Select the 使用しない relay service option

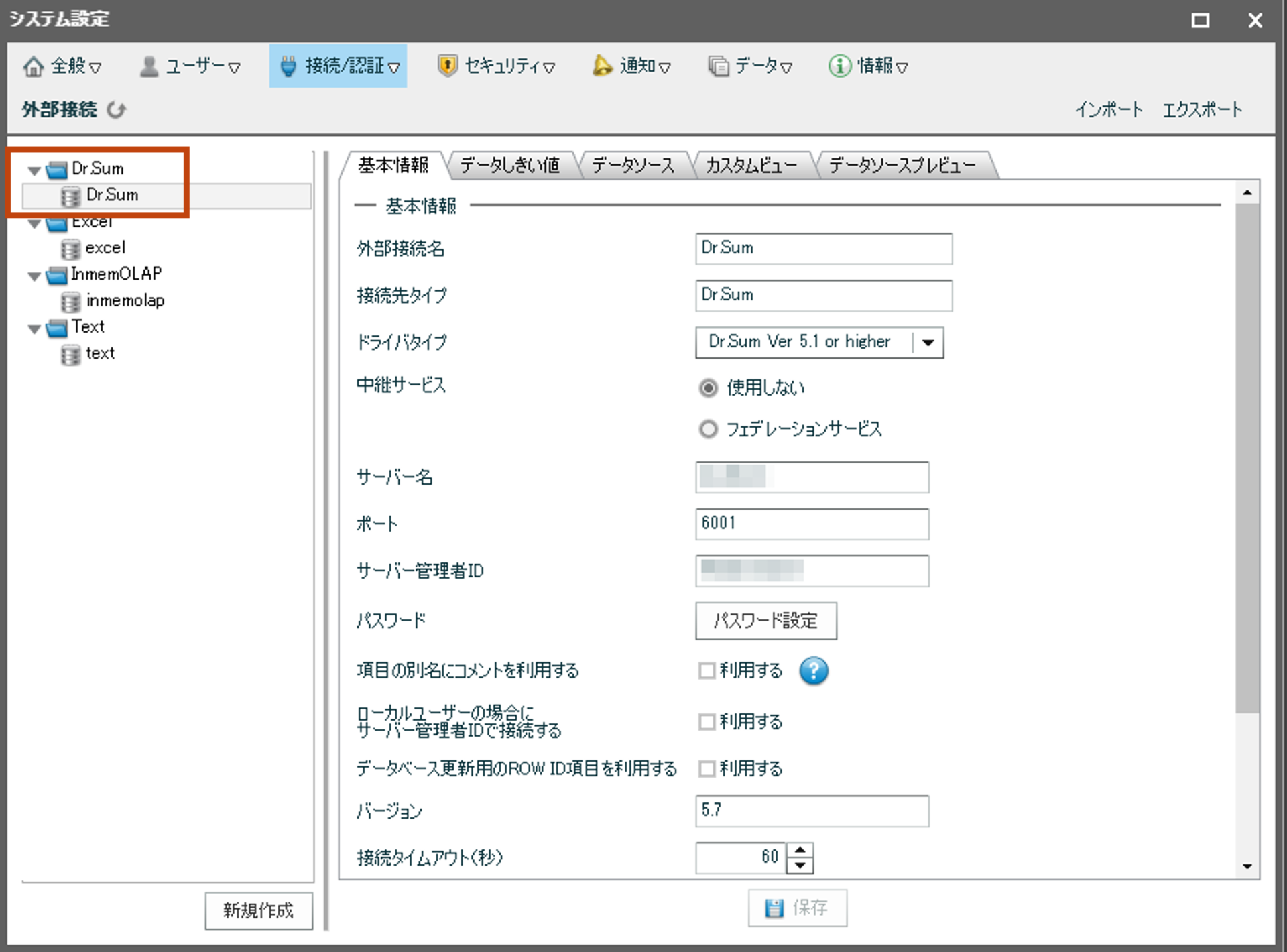[x=708, y=388]
